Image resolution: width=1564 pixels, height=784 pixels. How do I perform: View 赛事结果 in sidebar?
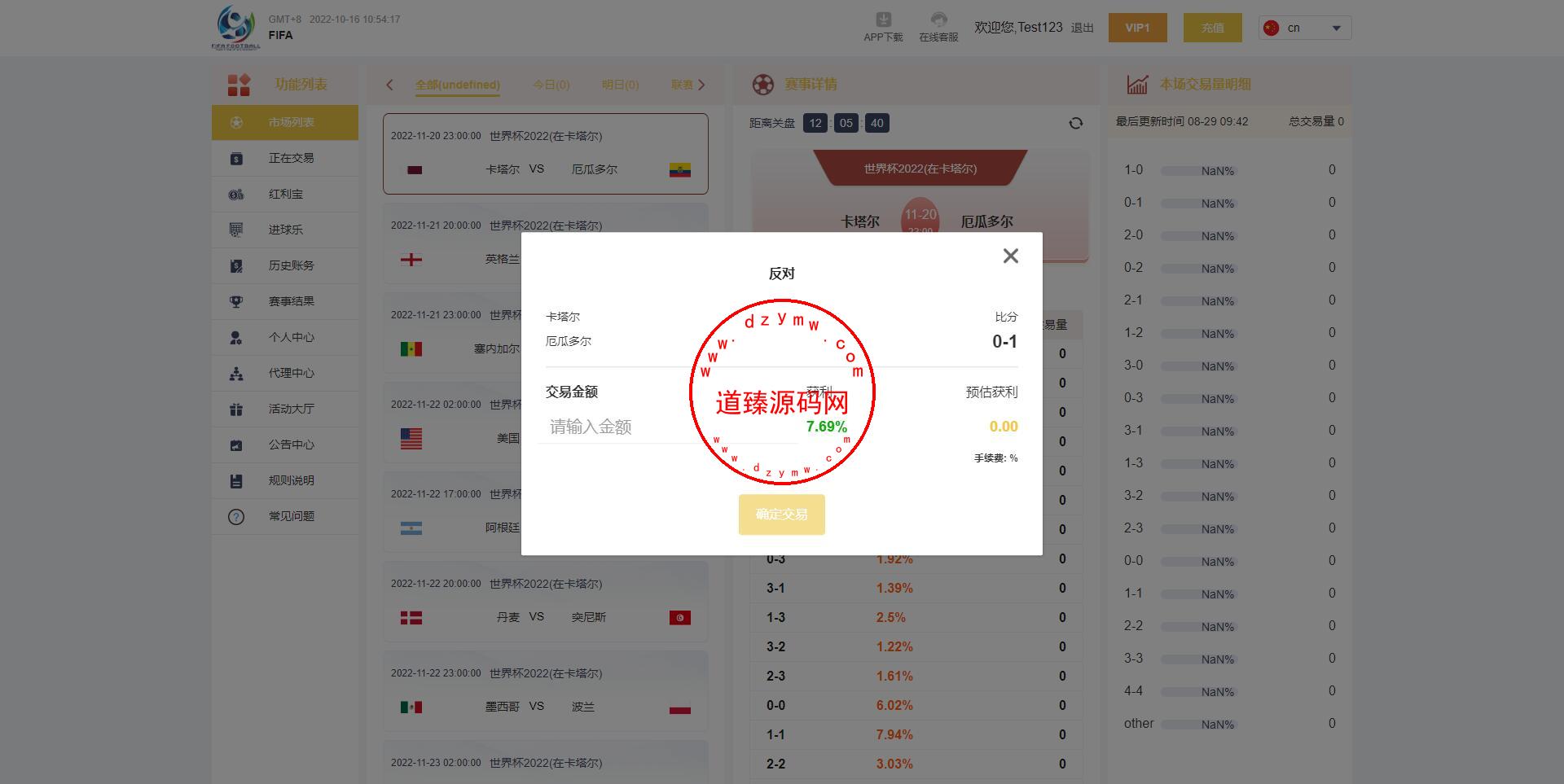click(x=285, y=301)
